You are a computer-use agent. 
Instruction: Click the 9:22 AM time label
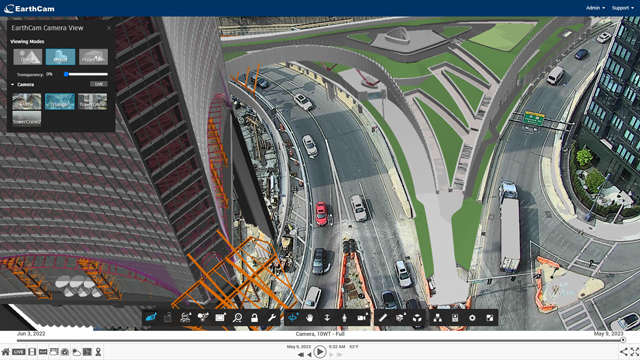click(x=337, y=347)
